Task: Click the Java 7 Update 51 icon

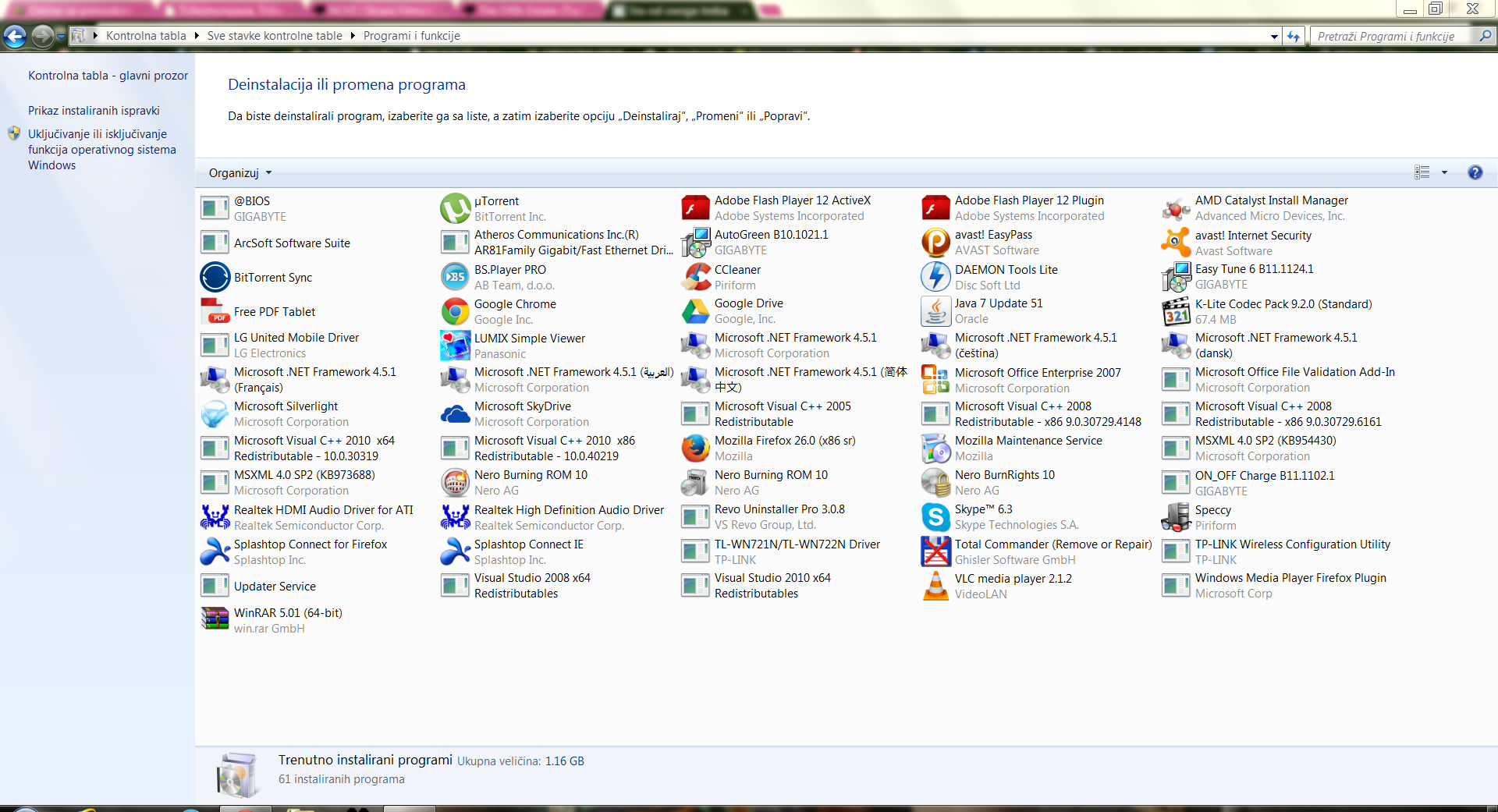Action: 935,311
